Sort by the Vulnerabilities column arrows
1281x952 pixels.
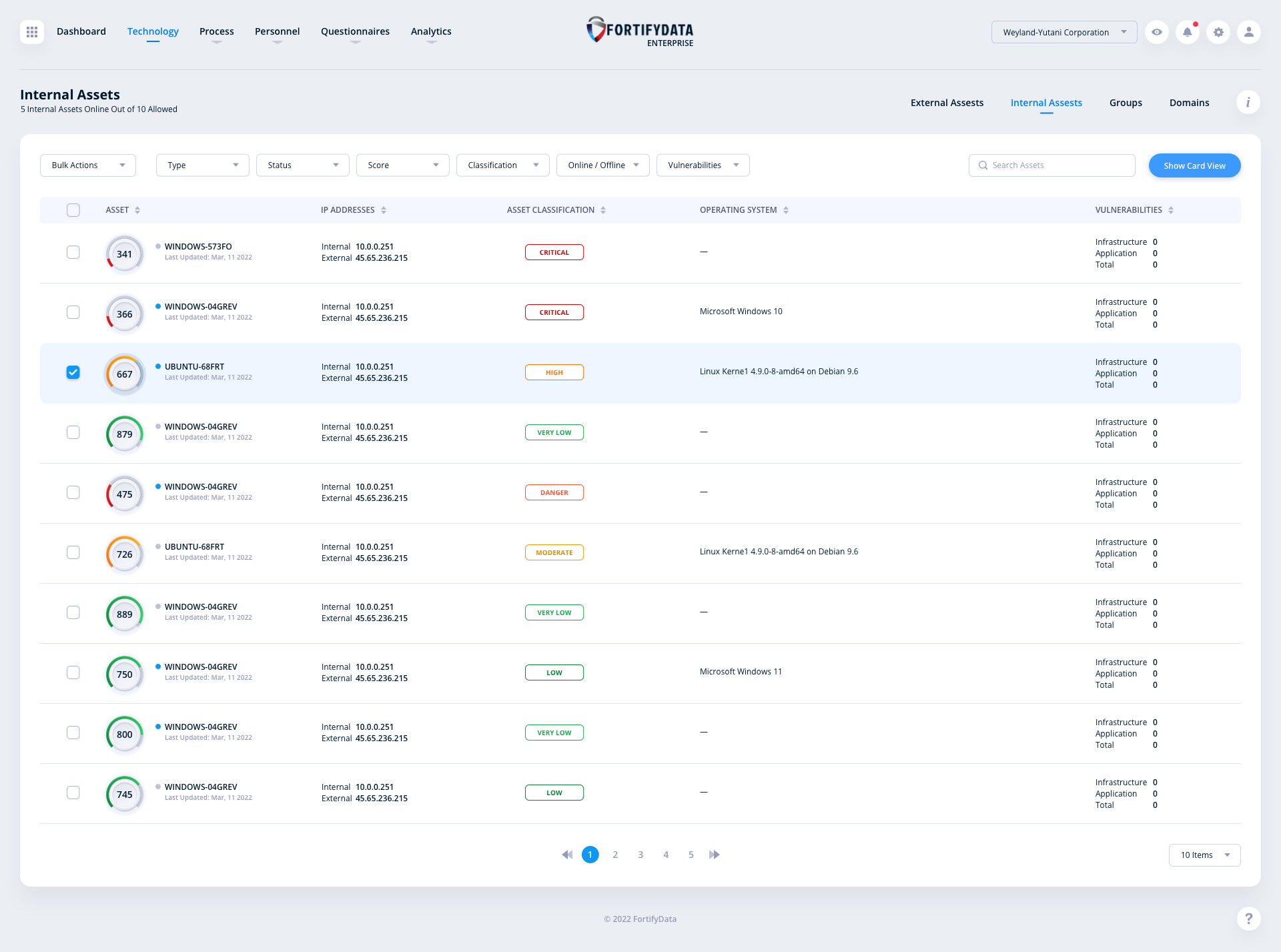click(1171, 210)
